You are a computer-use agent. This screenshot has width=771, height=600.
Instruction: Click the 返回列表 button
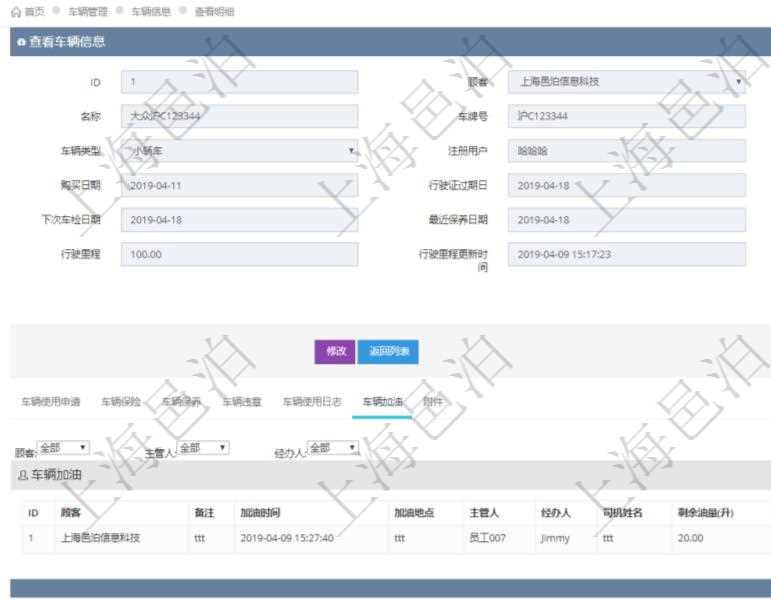click(x=388, y=351)
